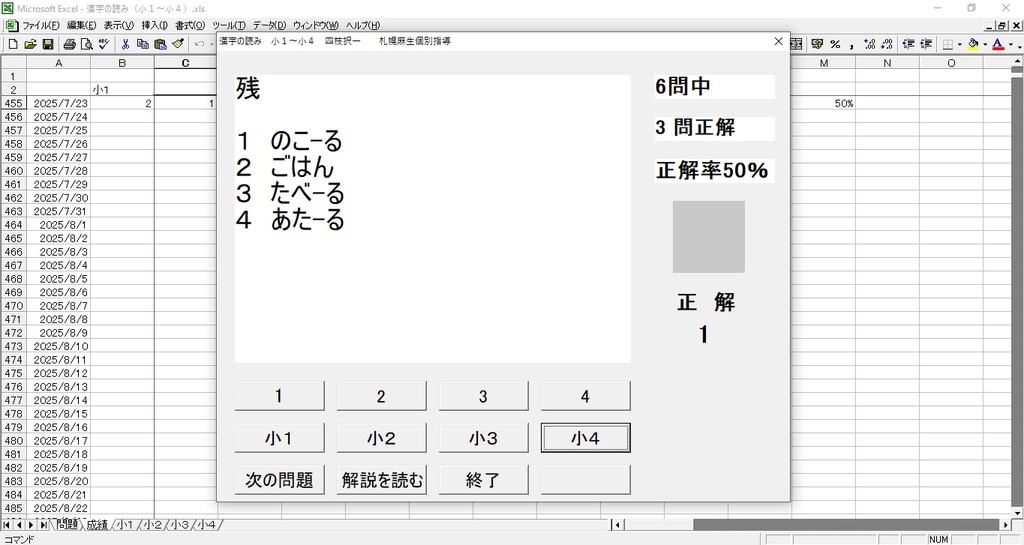Select the 小1 grade button
Viewport: 1024px width, 545px height.
pyautogui.click(x=279, y=438)
